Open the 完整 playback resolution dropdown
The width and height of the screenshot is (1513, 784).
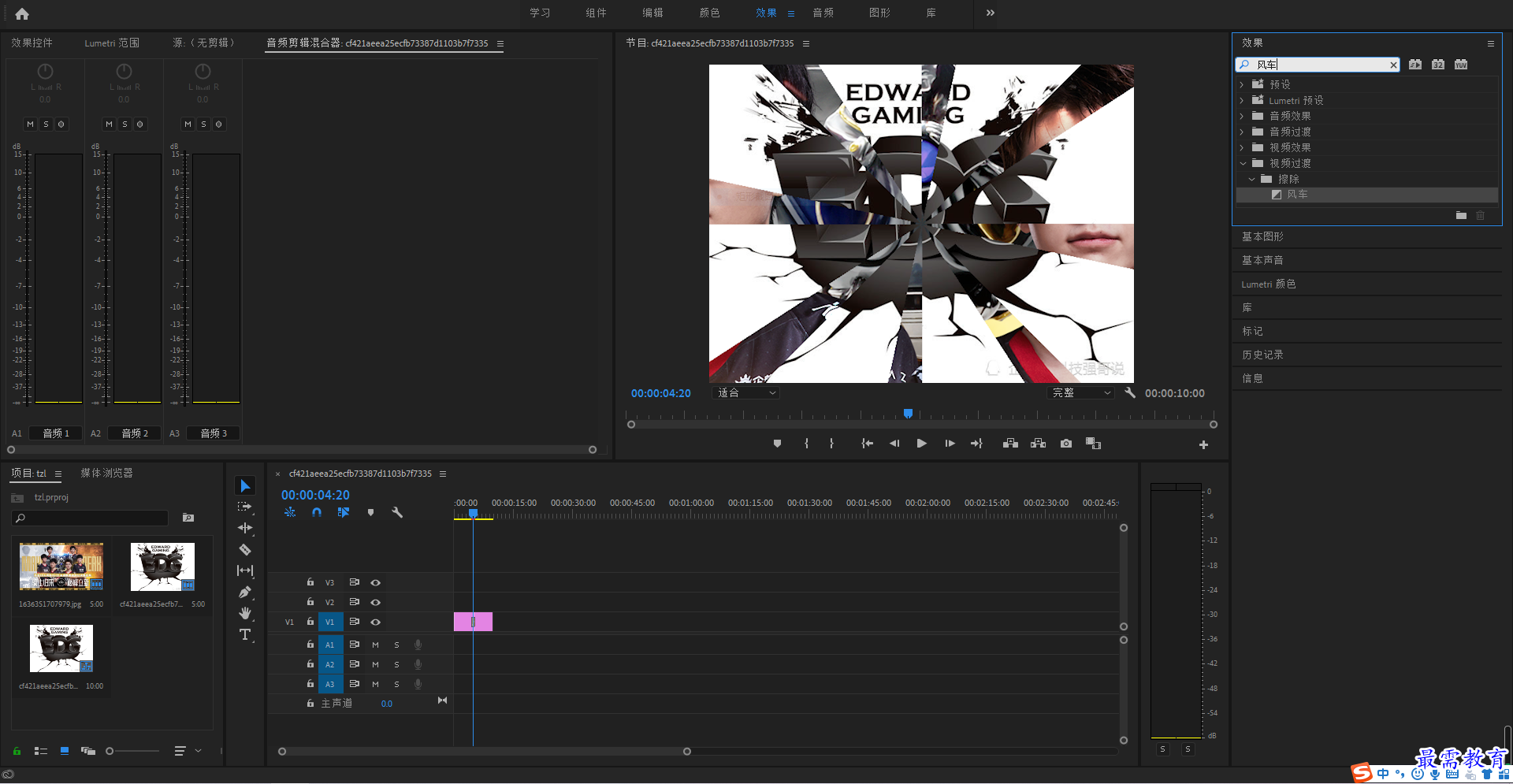coord(1080,392)
